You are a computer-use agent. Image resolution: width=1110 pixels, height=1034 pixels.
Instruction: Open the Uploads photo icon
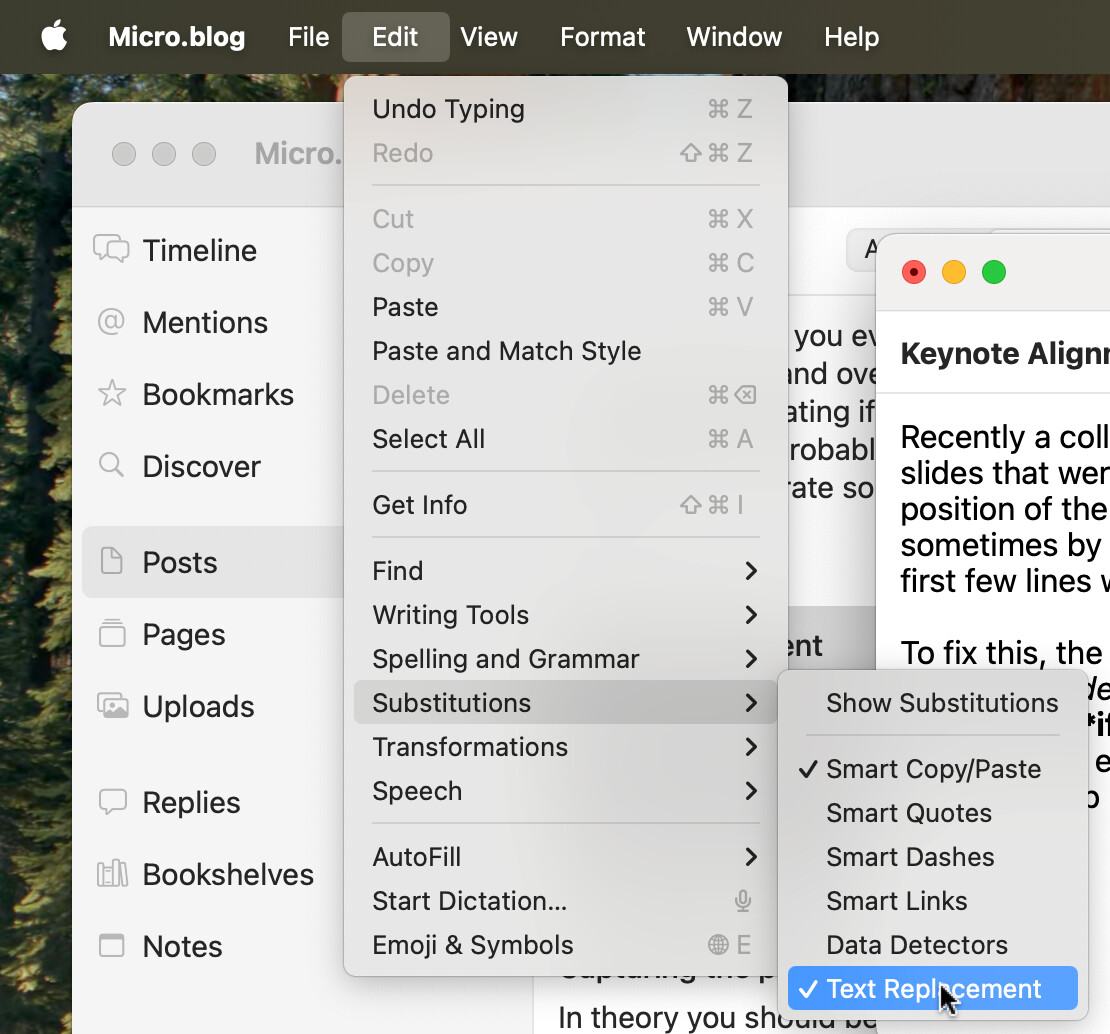coord(113,706)
